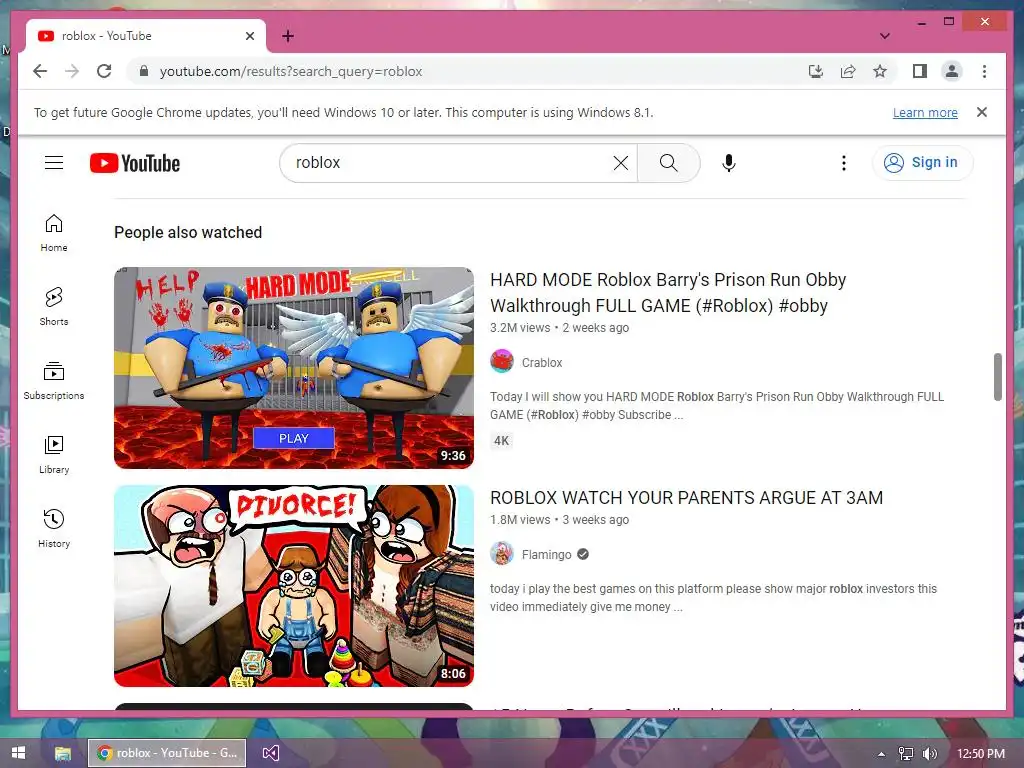Image resolution: width=1024 pixels, height=768 pixels.
Task: Dismiss the Chrome update notification bar
Action: (x=982, y=112)
